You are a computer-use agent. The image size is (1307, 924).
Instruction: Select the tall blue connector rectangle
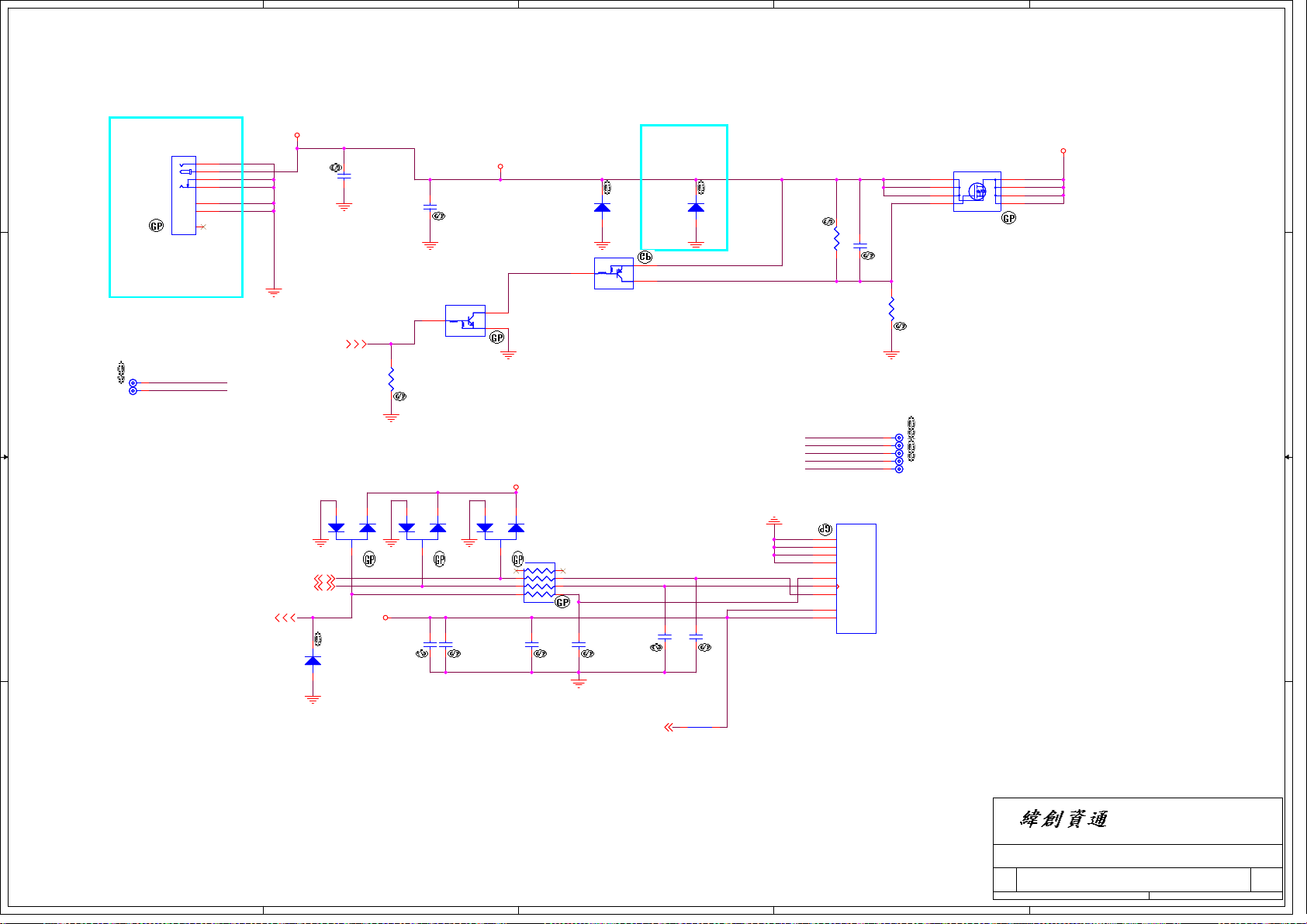pyautogui.click(x=856, y=579)
